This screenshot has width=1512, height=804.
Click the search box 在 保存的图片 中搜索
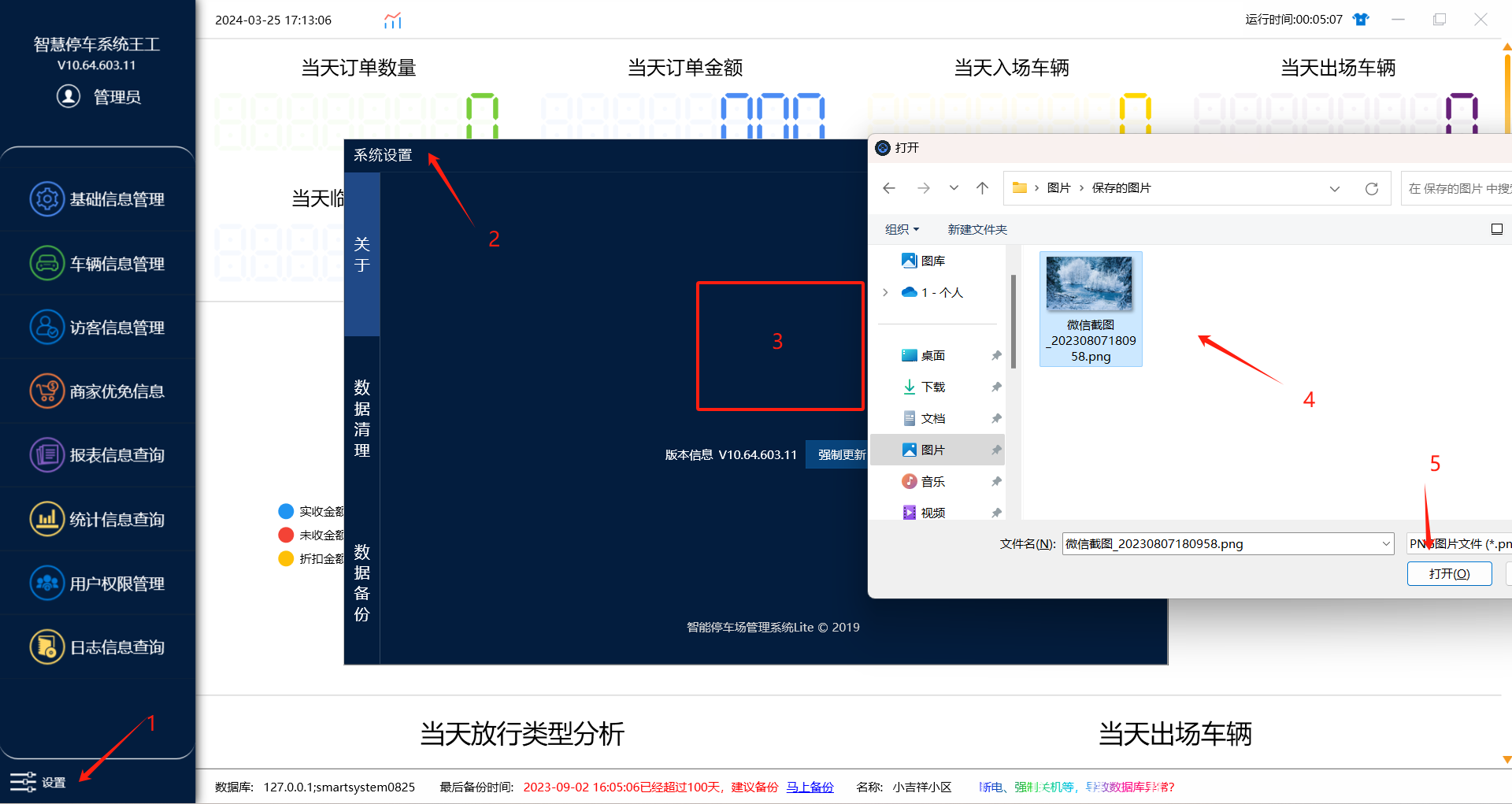[x=1457, y=188]
